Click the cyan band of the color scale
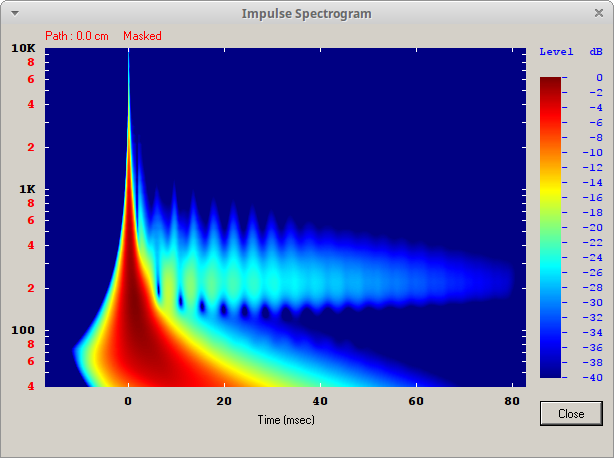This screenshot has height=458, width=614. [550, 265]
